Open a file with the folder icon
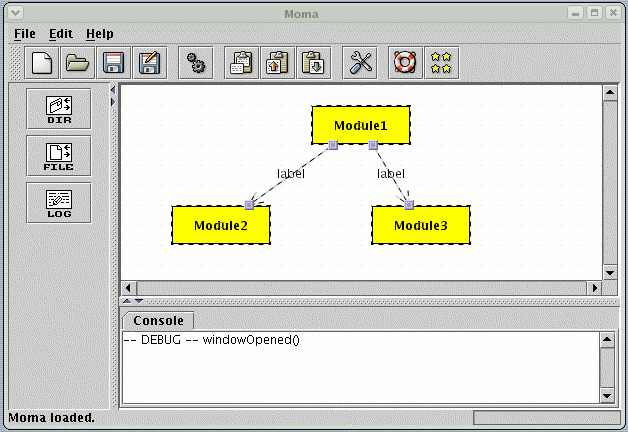 click(77, 63)
